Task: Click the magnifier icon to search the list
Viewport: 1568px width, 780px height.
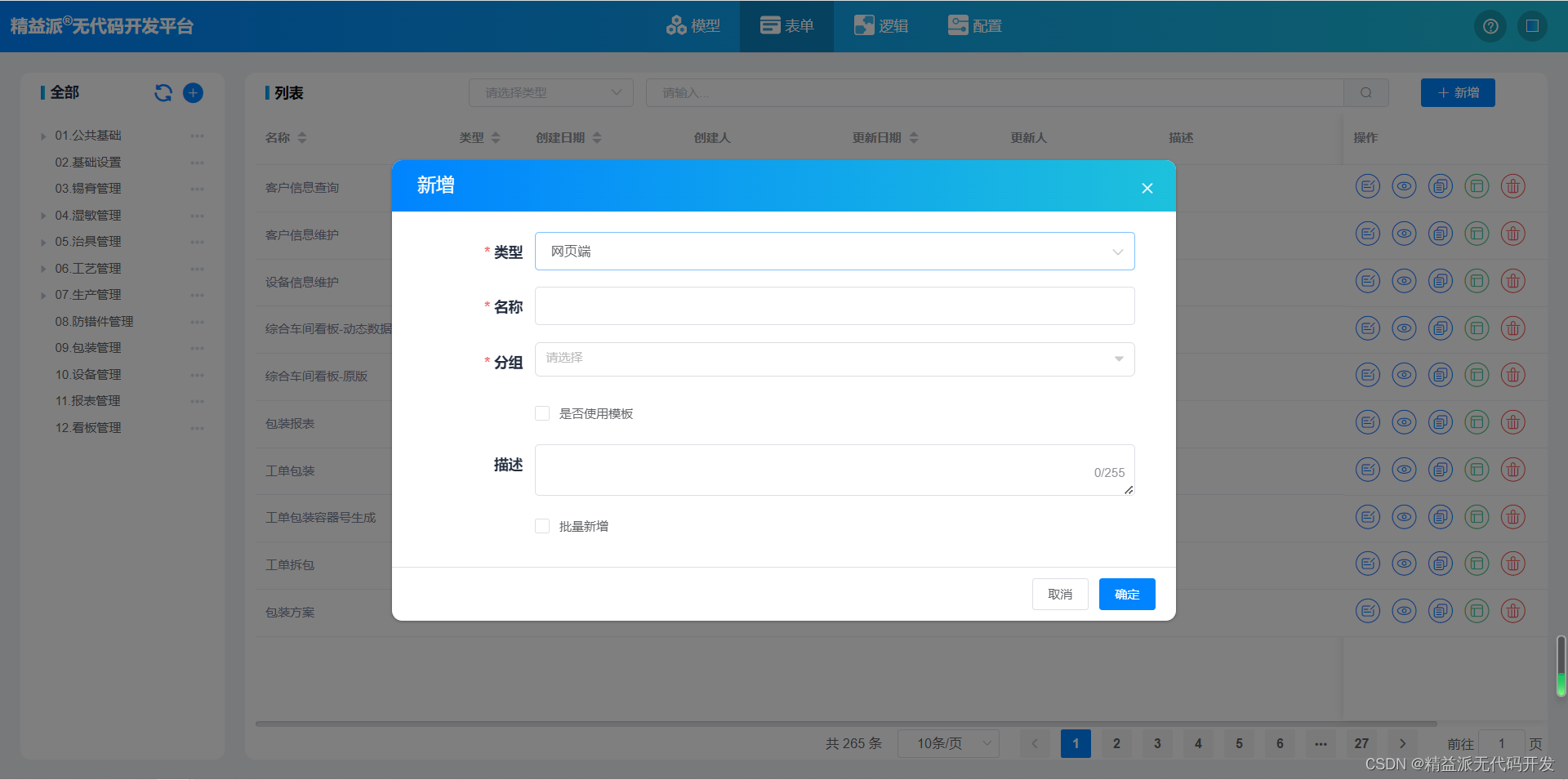Action: 1365,92
